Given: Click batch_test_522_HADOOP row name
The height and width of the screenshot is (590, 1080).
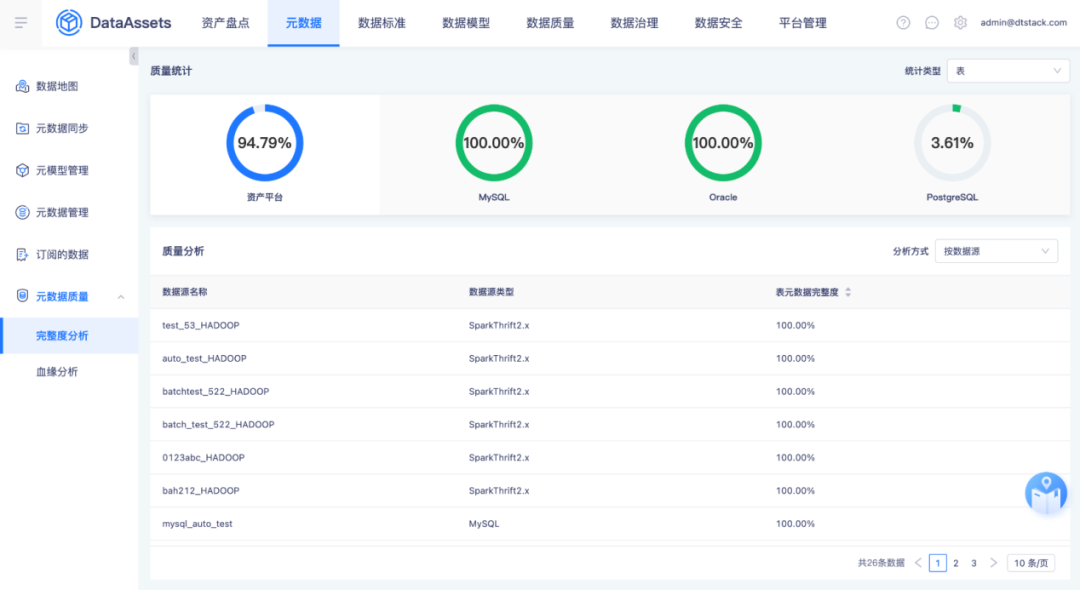Looking at the screenshot, I should pyautogui.click(x=218, y=424).
